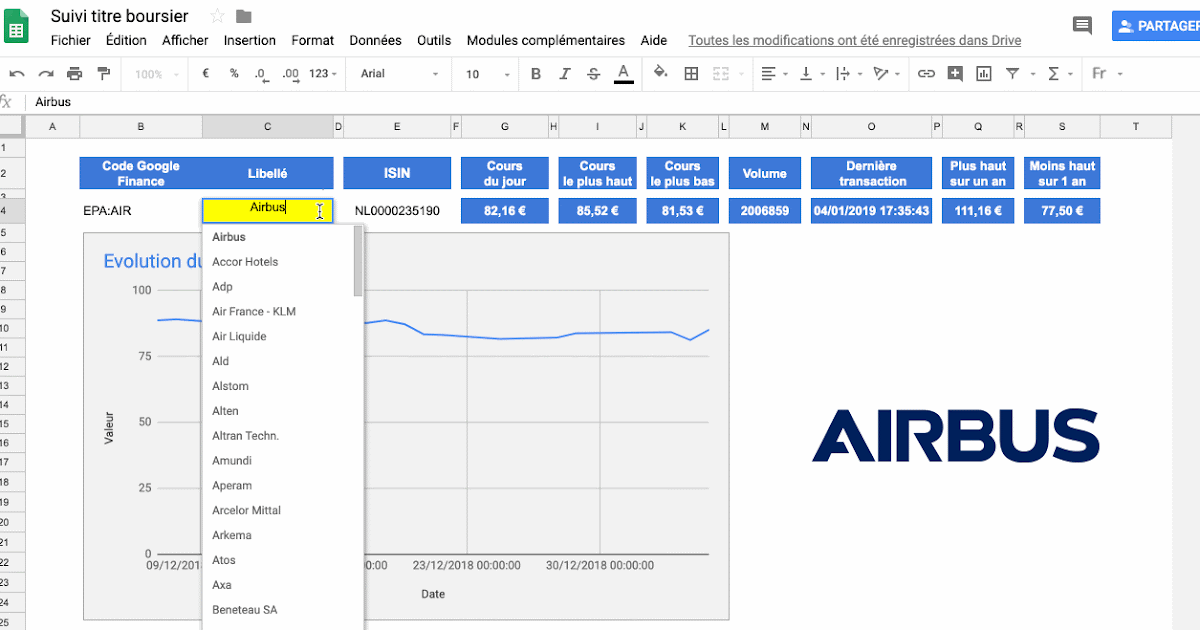1200x630 pixels.
Task: Open text rotation dropdown
Action: point(886,74)
